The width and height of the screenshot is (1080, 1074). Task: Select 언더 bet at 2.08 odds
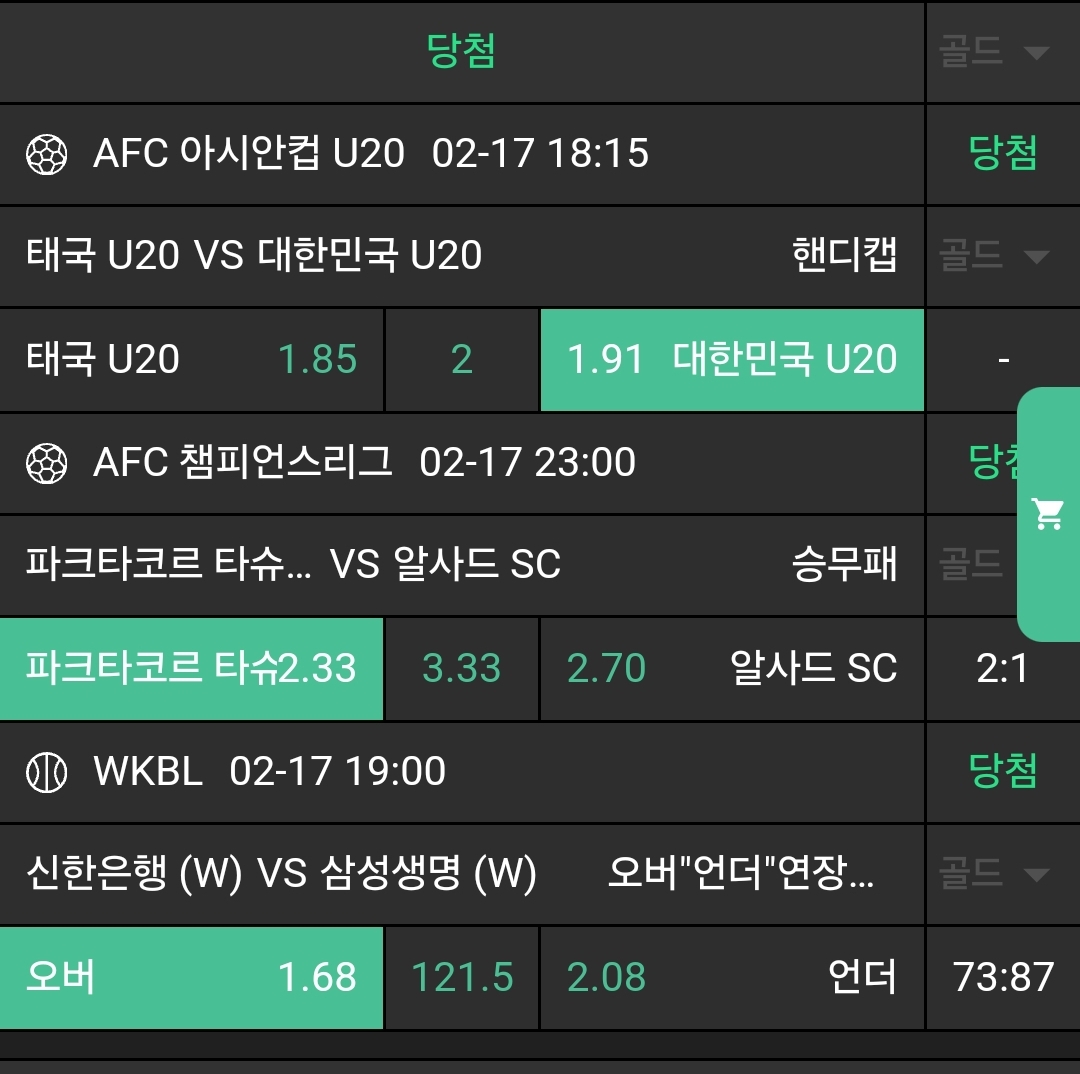(731, 977)
